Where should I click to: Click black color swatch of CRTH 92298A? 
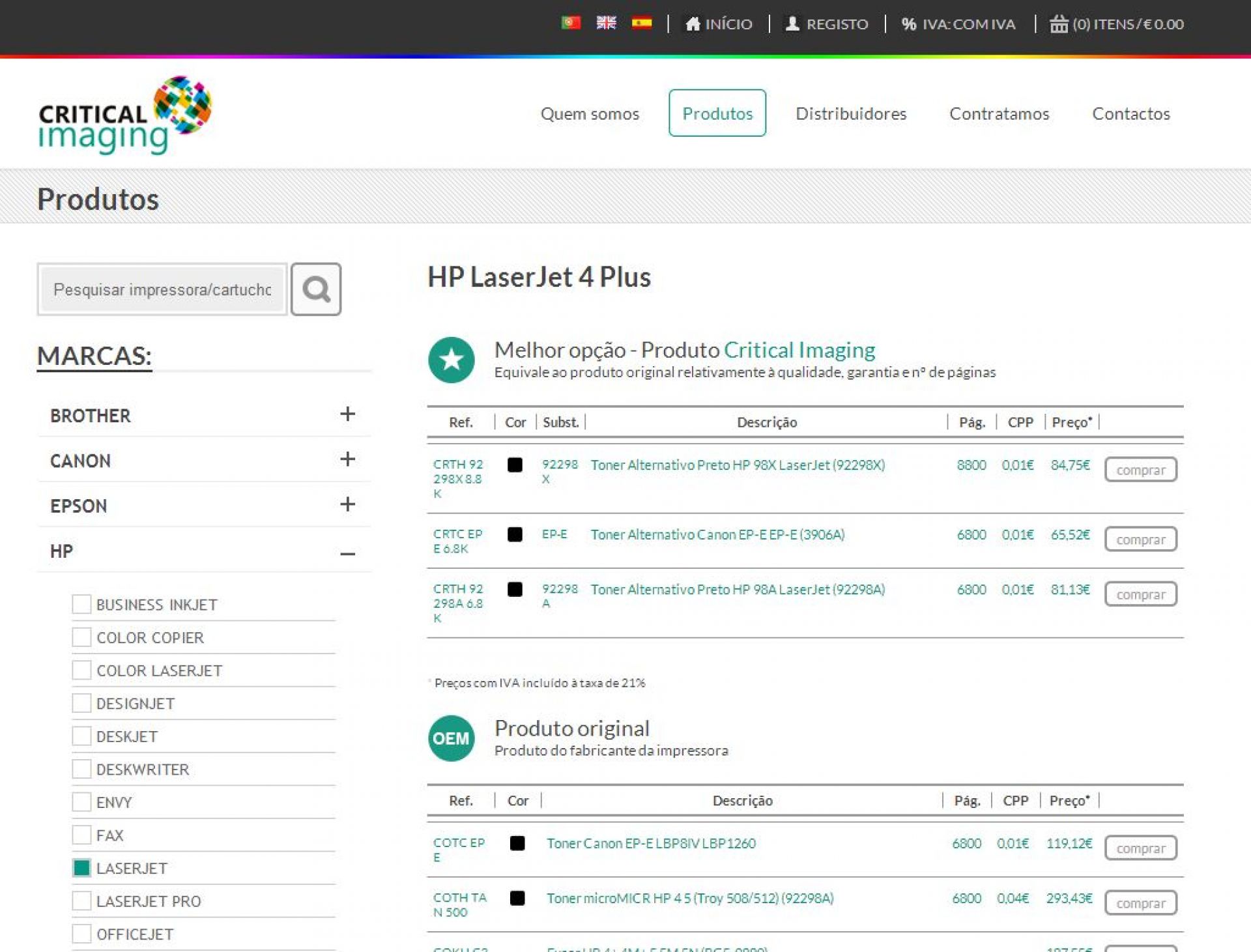click(x=515, y=590)
